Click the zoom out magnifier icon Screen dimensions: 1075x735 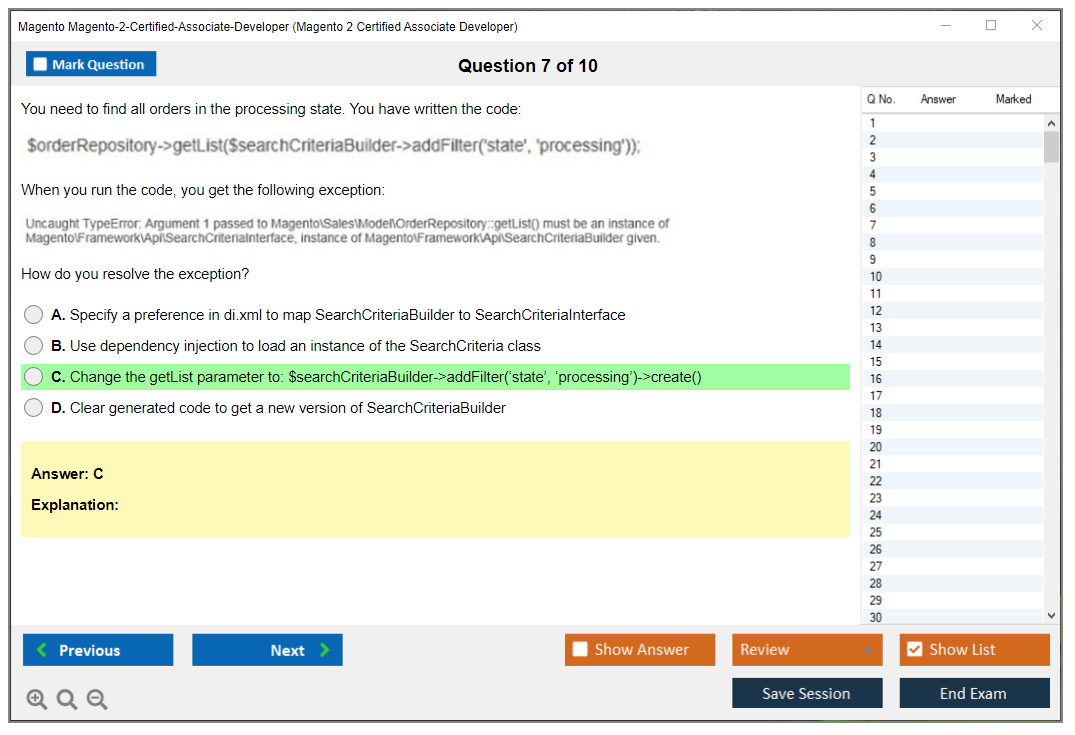(x=97, y=700)
